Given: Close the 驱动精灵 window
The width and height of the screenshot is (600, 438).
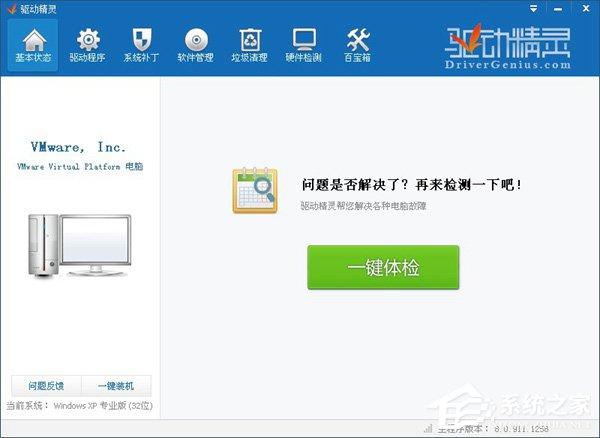Looking at the screenshot, I should [x=586, y=8].
